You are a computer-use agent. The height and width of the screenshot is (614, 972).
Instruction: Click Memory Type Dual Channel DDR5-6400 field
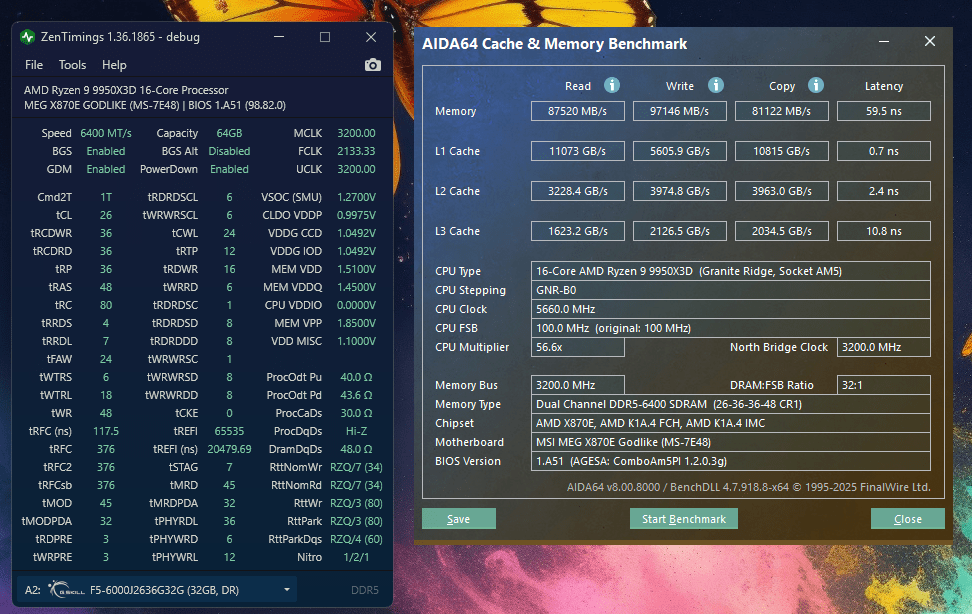tap(731, 404)
